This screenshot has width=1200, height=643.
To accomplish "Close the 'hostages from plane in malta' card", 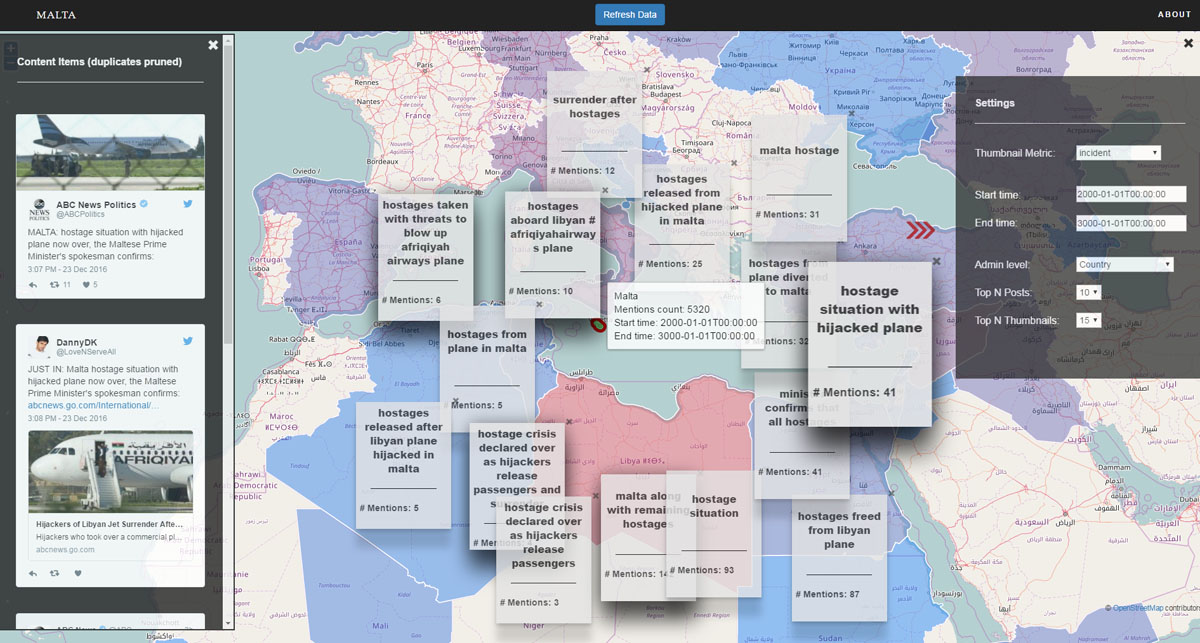I will point(539,304).
